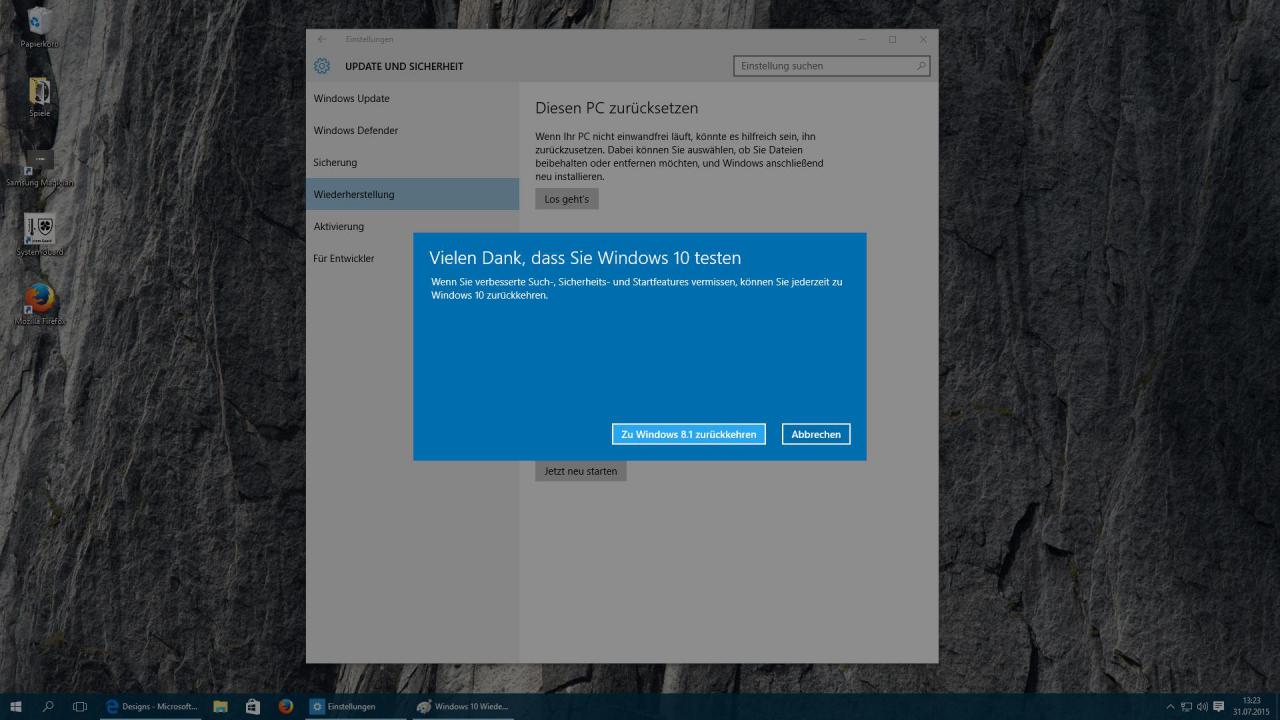Open the Action Center notification icon
This screenshot has width=1280, height=720.
point(1218,706)
